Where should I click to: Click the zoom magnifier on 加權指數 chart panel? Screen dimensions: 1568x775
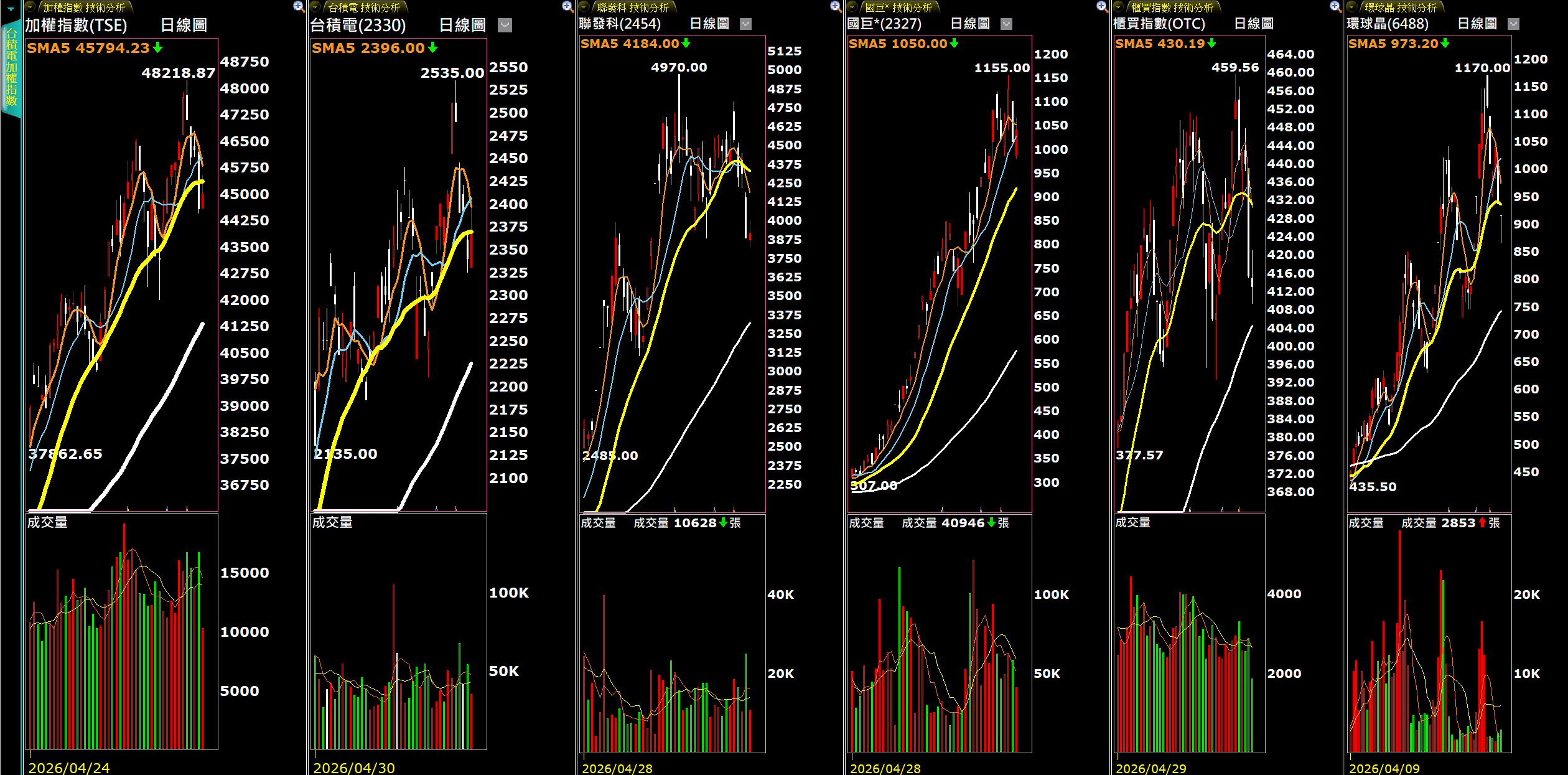click(299, 7)
